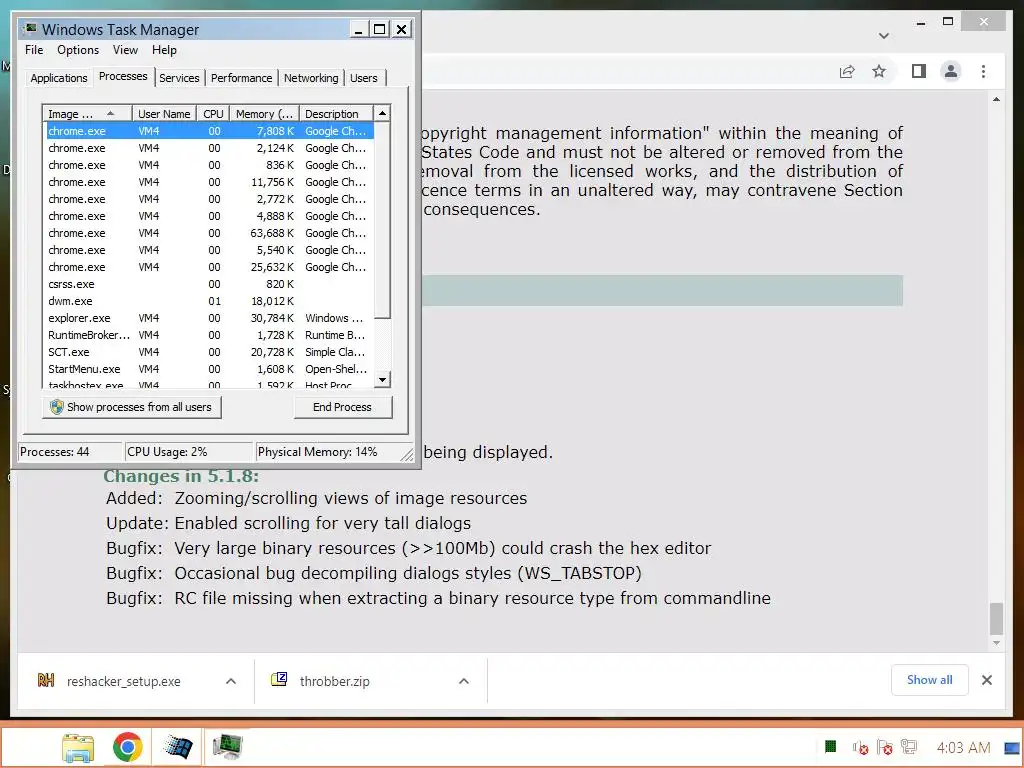Sort by Description column header
The height and width of the screenshot is (768, 1024).
336,114
